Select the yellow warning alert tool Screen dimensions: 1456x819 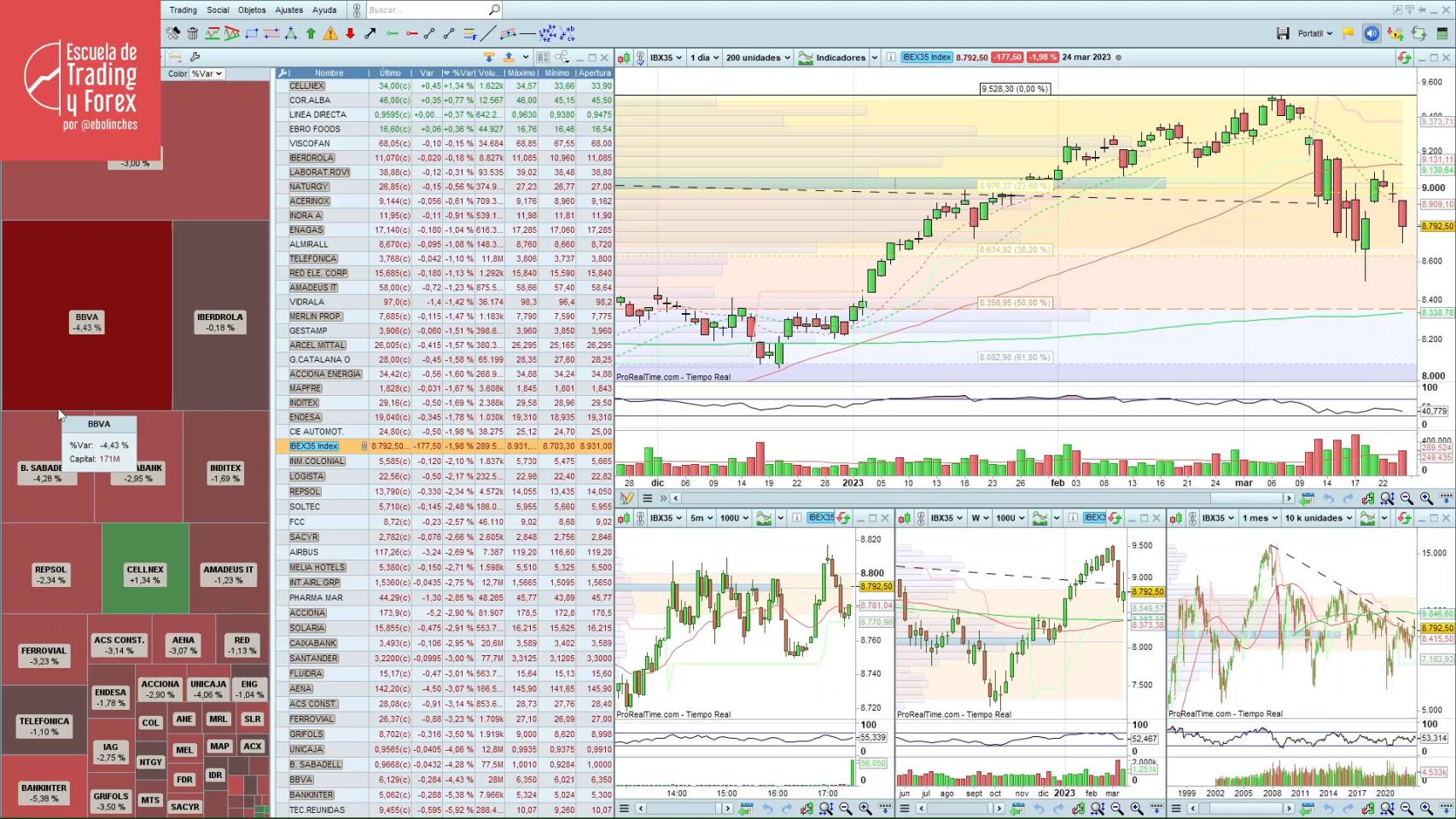(x=330, y=33)
